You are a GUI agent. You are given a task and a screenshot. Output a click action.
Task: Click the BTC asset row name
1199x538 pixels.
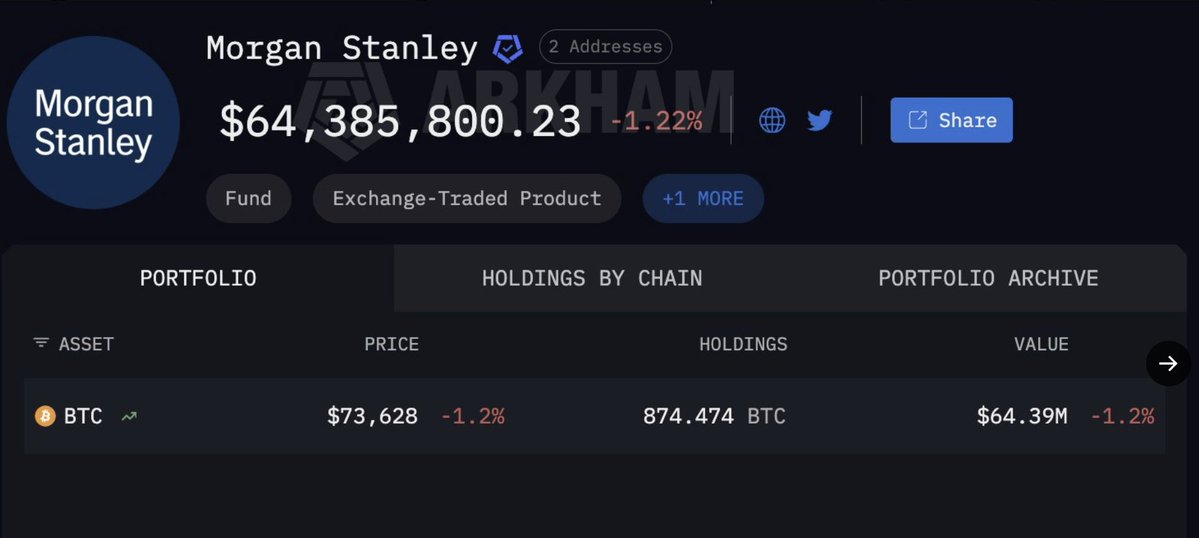click(x=83, y=416)
